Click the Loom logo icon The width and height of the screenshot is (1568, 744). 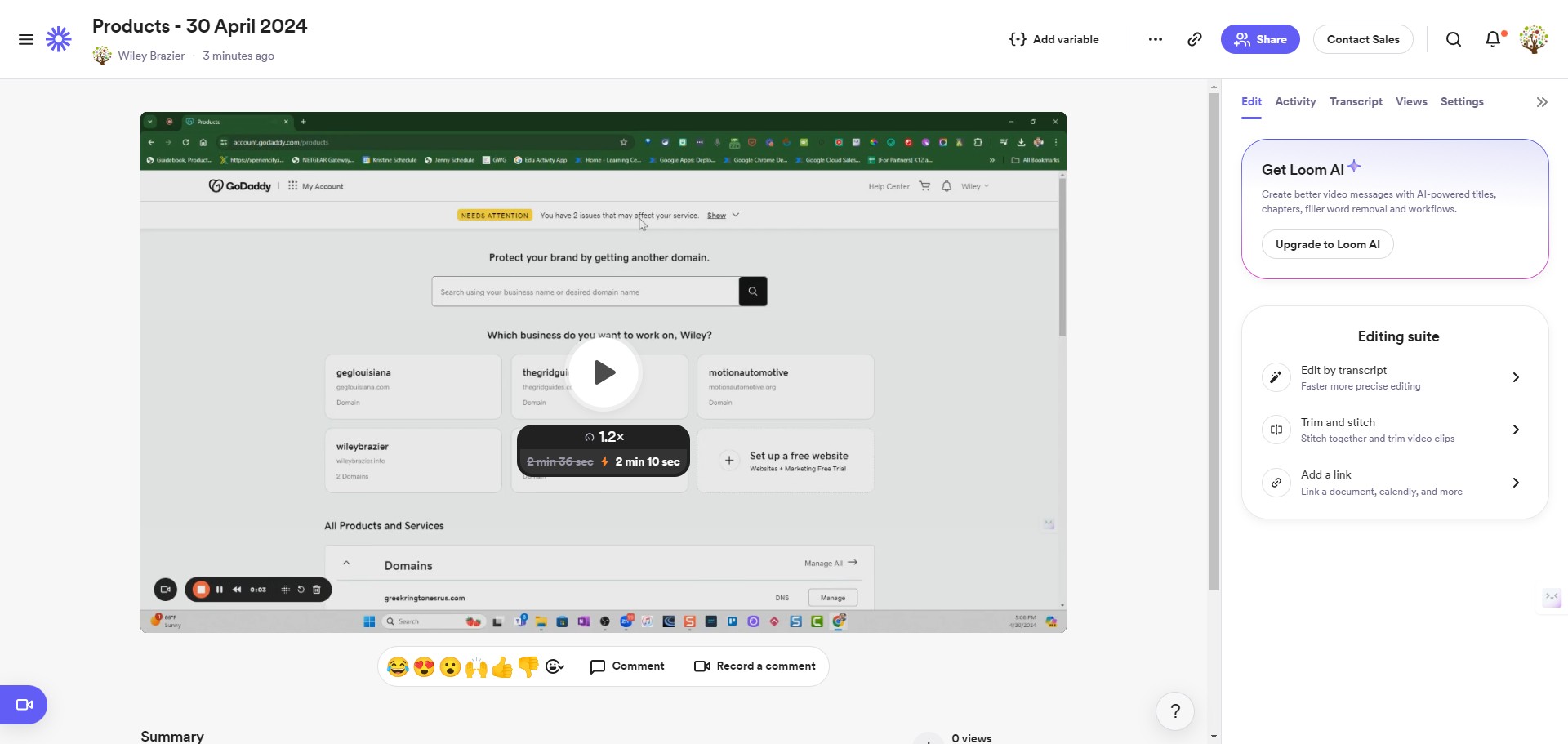59,39
